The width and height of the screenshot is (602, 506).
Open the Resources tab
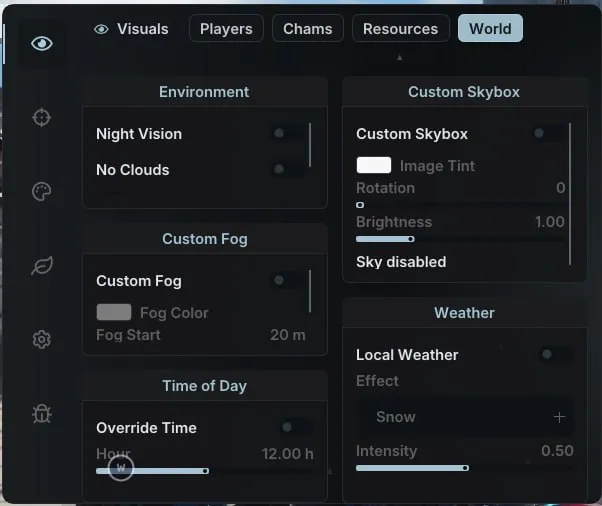point(400,28)
